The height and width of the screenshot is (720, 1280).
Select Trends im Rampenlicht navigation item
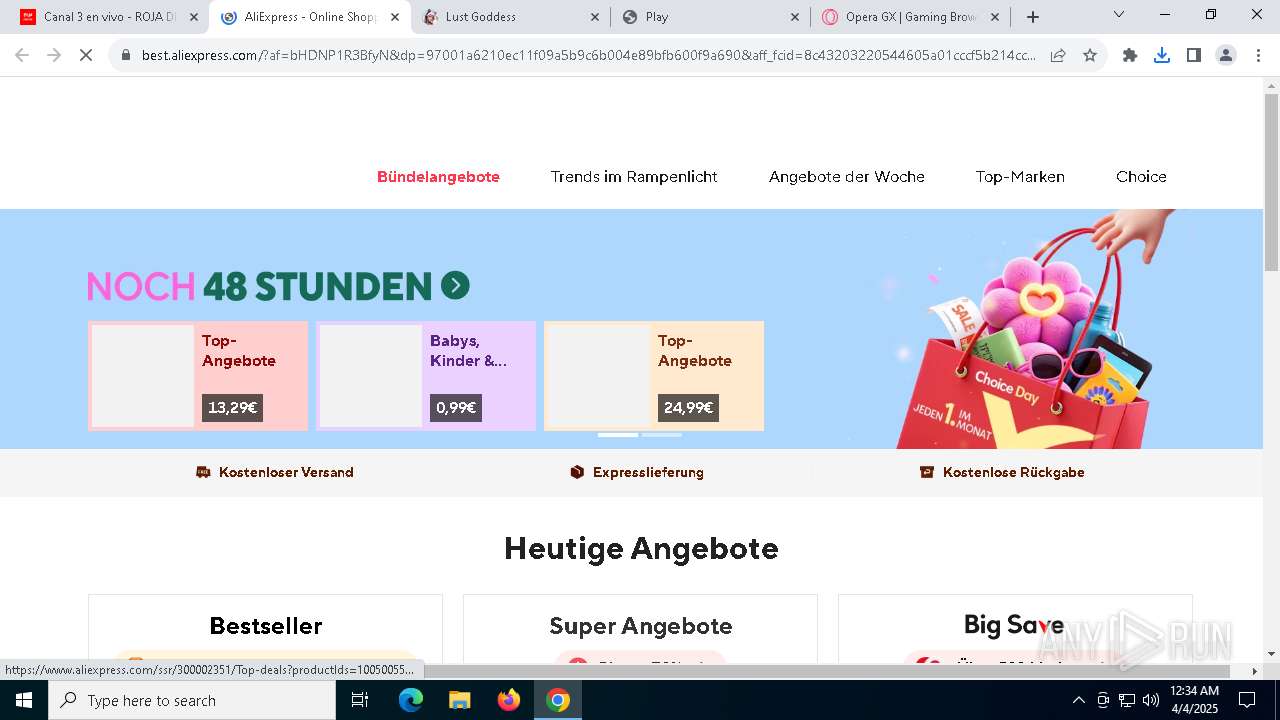634,177
